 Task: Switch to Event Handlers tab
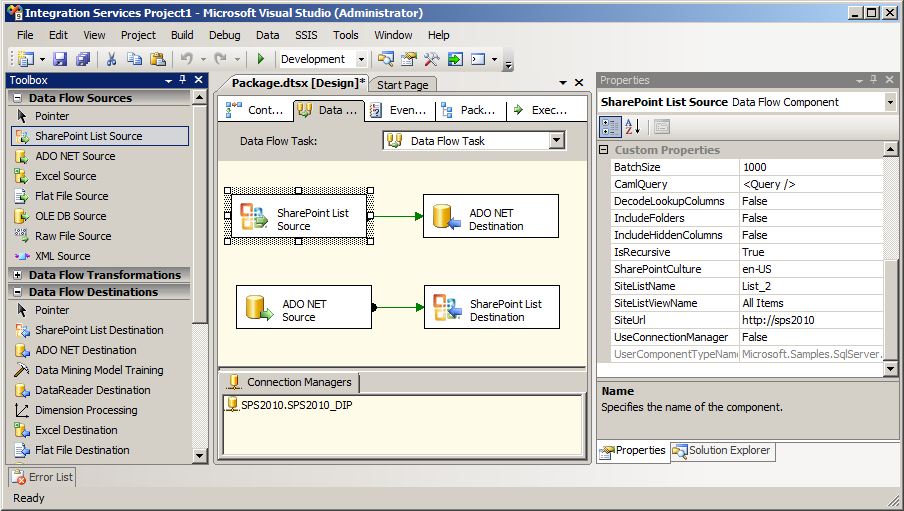click(398, 110)
